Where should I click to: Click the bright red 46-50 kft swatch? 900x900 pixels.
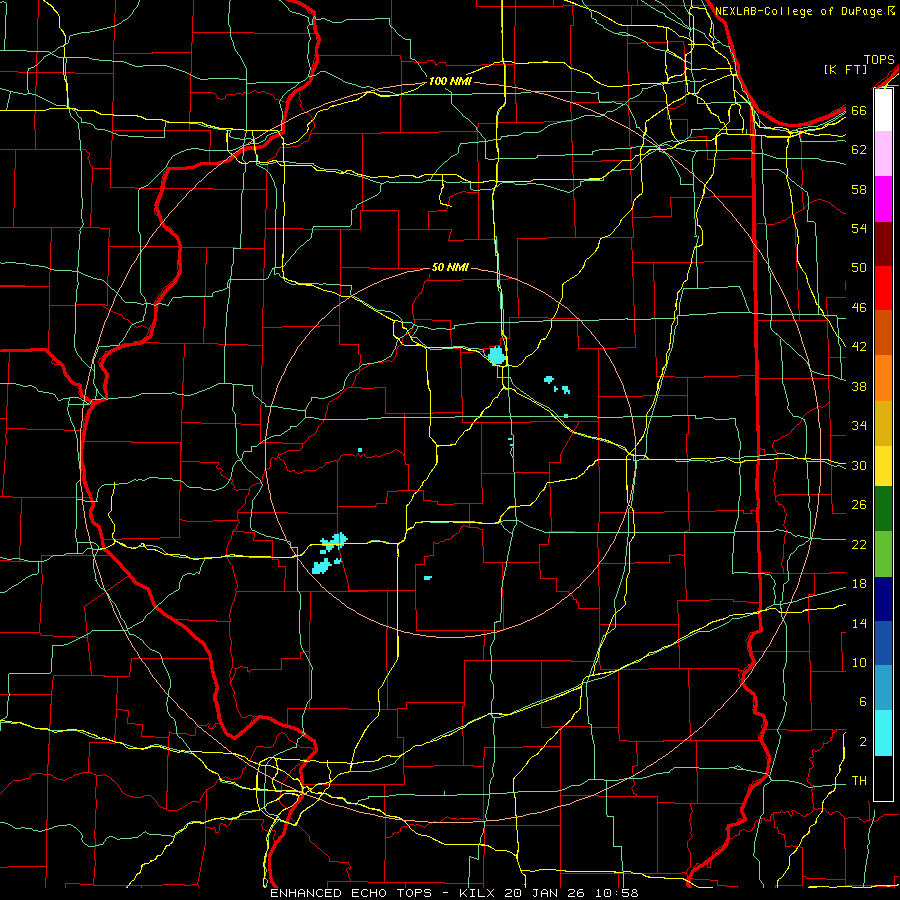point(883,288)
